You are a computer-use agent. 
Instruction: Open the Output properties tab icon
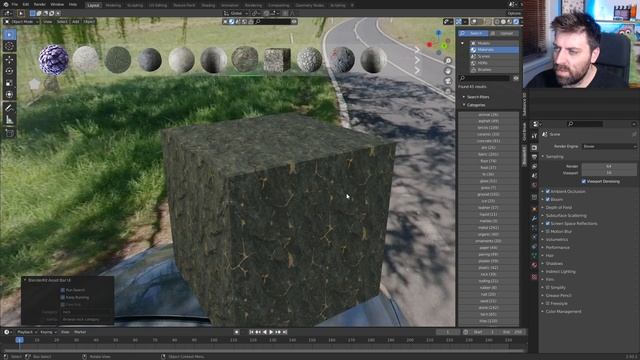(534, 157)
